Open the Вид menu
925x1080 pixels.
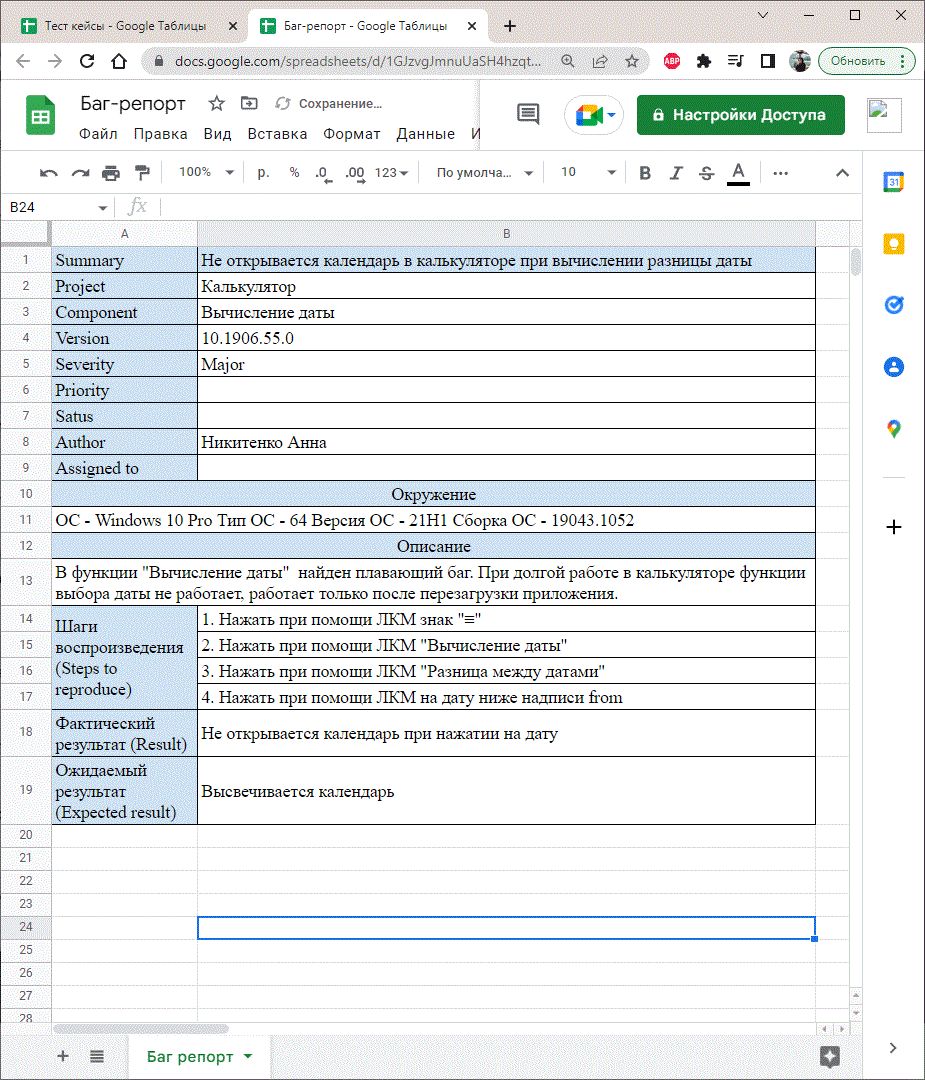click(x=217, y=134)
